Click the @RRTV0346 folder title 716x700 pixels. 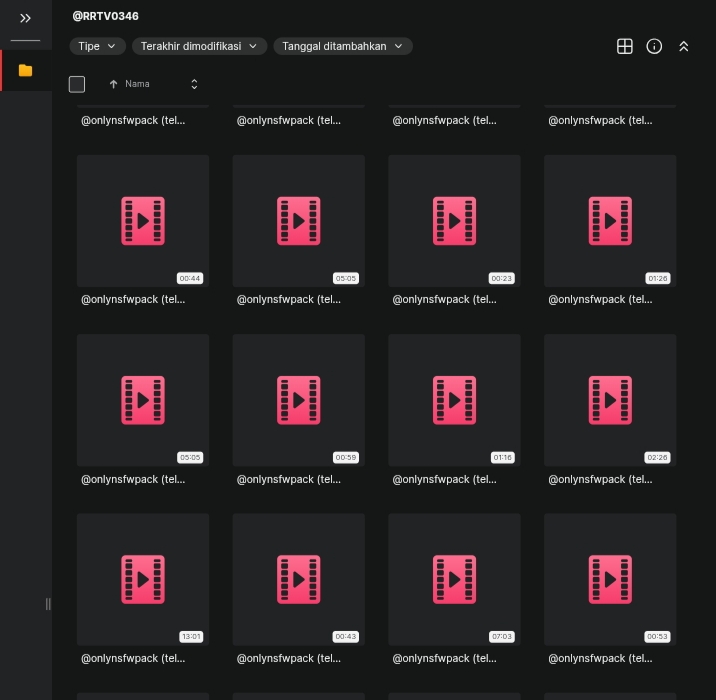point(105,16)
